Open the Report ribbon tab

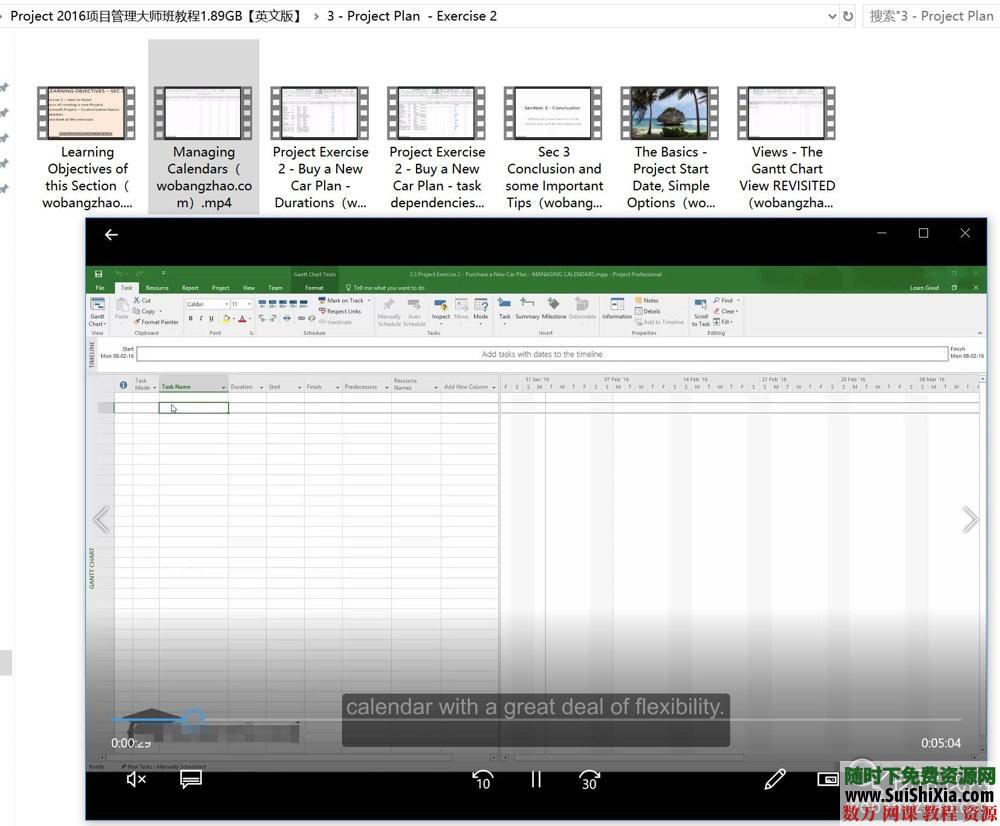coord(190,288)
